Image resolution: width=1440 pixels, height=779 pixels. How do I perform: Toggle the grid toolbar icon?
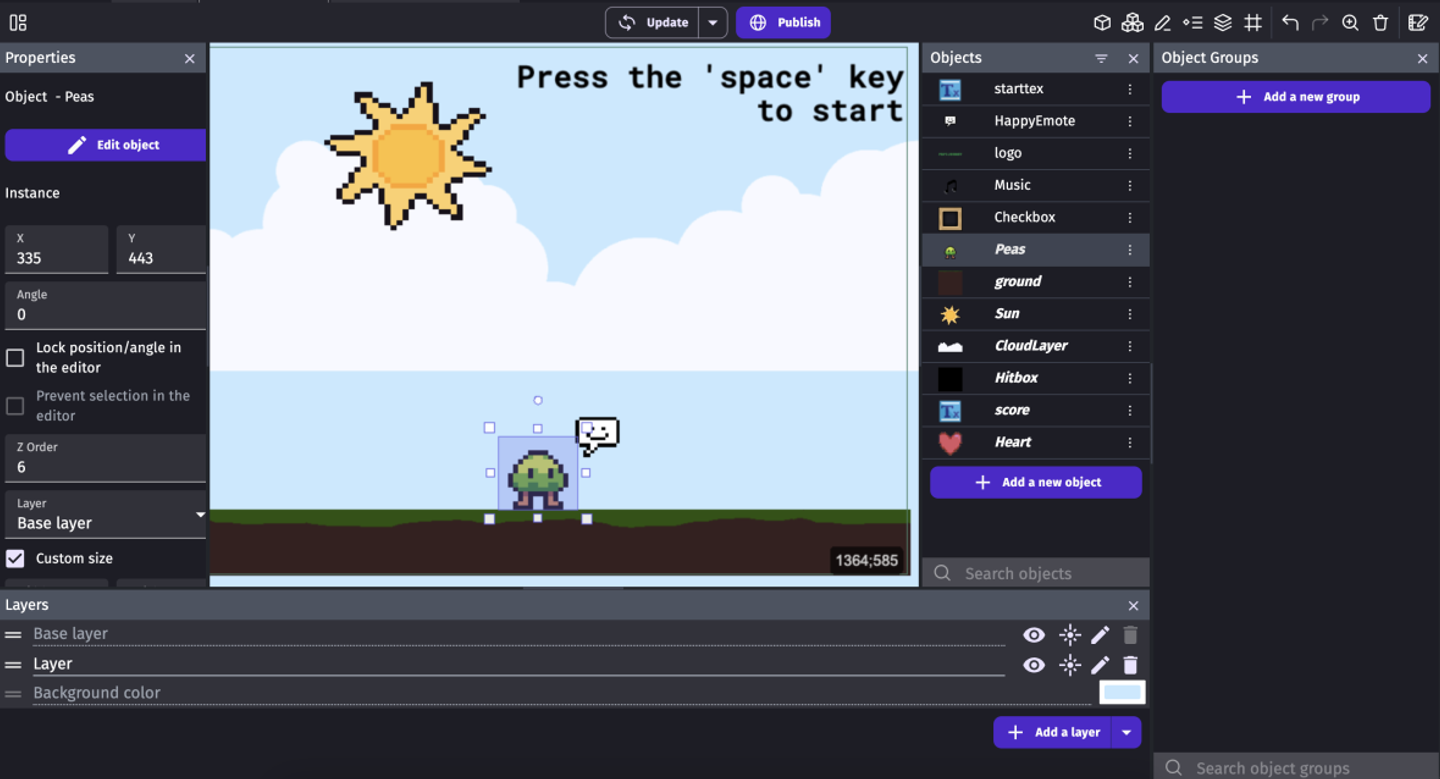tap(1252, 23)
